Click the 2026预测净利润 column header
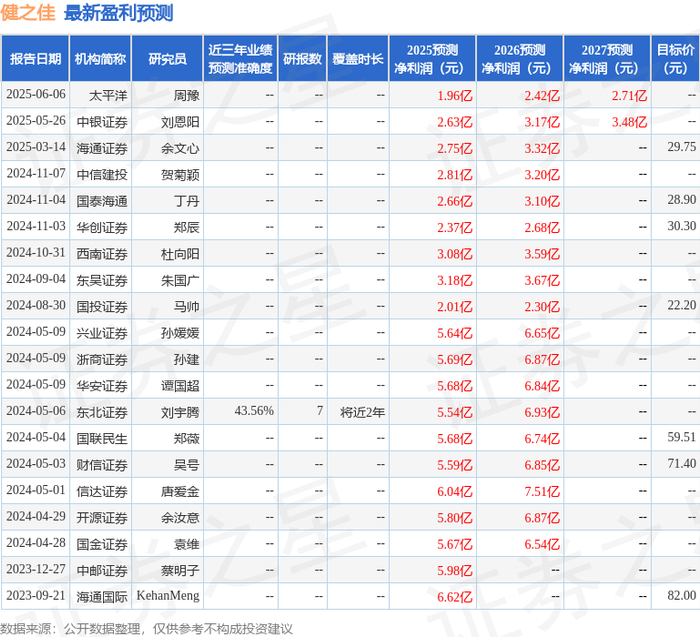The height and width of the screenshot is (637, 700). pos(520,59)
